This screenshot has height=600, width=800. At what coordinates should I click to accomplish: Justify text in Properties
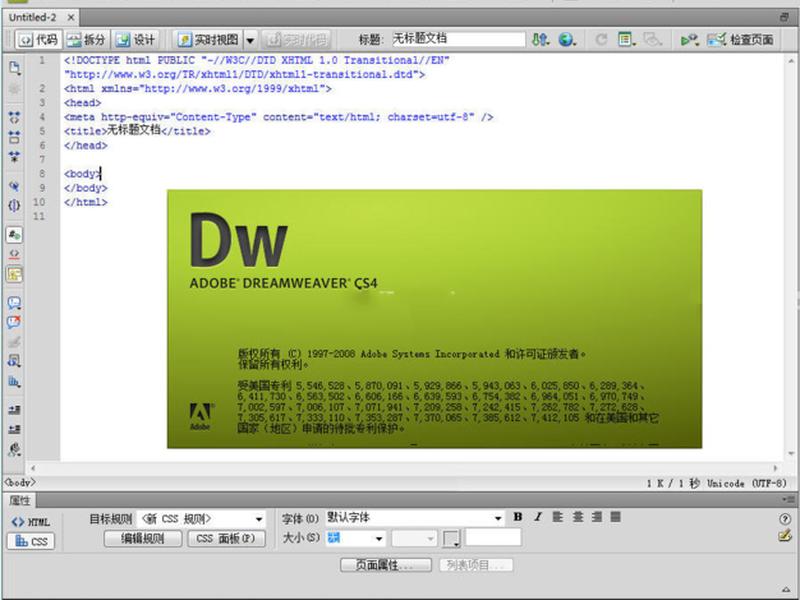[616, 517]
